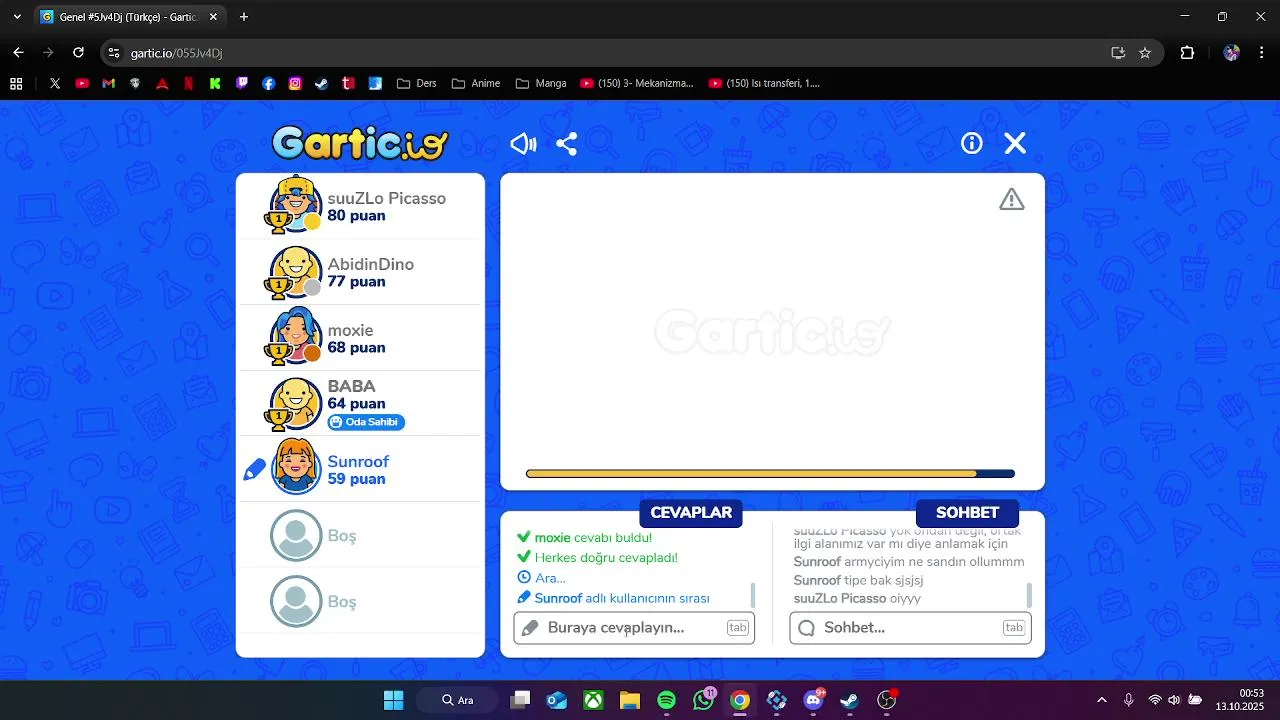1280x720 pixels.
Task: Open File Explorer from the taskbar
Action: point(630,700)
